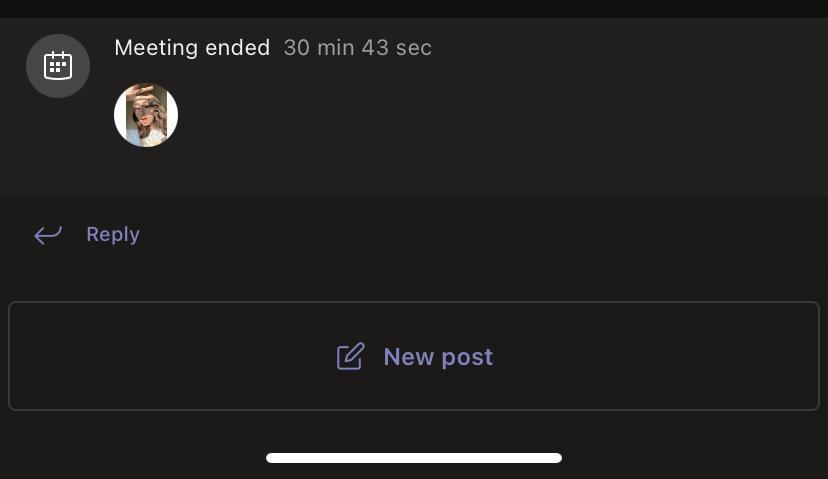828x479 pixels.
Task: Click the New post text label
Action: tap(438, 357)
